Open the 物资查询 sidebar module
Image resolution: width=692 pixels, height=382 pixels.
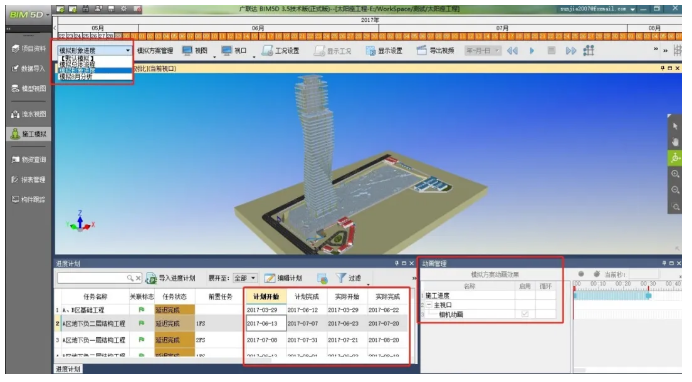point(29,159)
